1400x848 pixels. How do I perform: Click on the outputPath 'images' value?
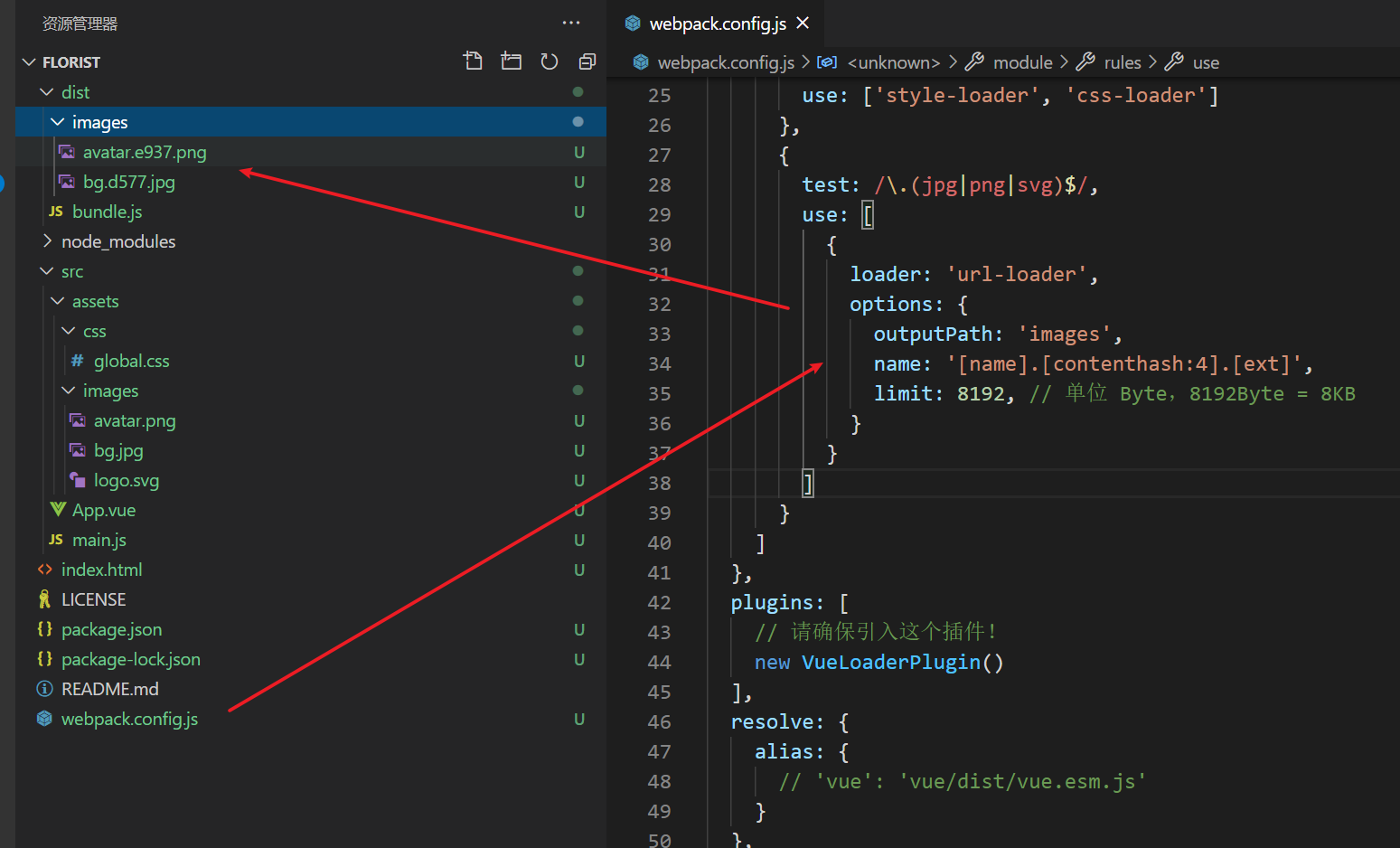1064,334
